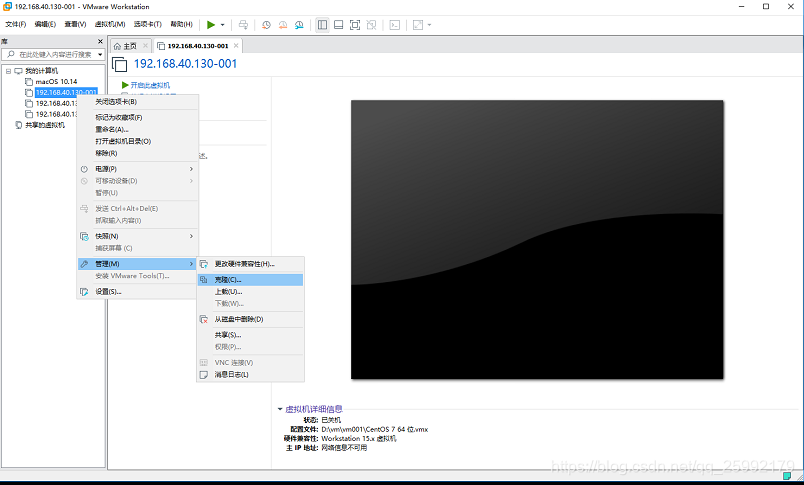Click the black VM screen preview thumbnail

(x=537, y=239)
